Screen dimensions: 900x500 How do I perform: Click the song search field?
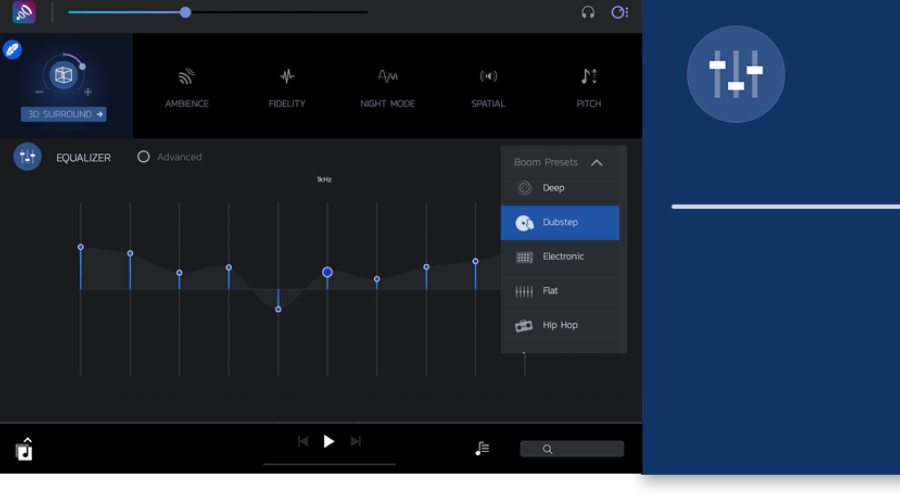572,449
